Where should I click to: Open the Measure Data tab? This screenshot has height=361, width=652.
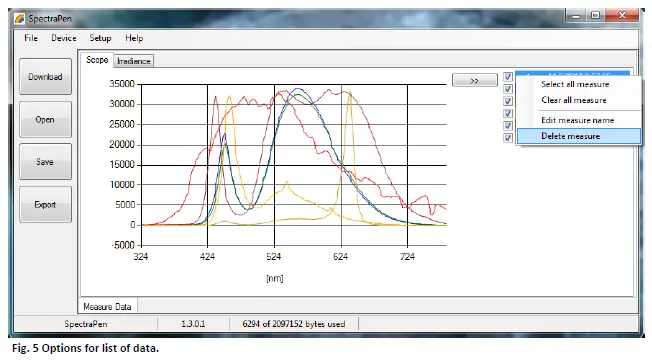107,307
